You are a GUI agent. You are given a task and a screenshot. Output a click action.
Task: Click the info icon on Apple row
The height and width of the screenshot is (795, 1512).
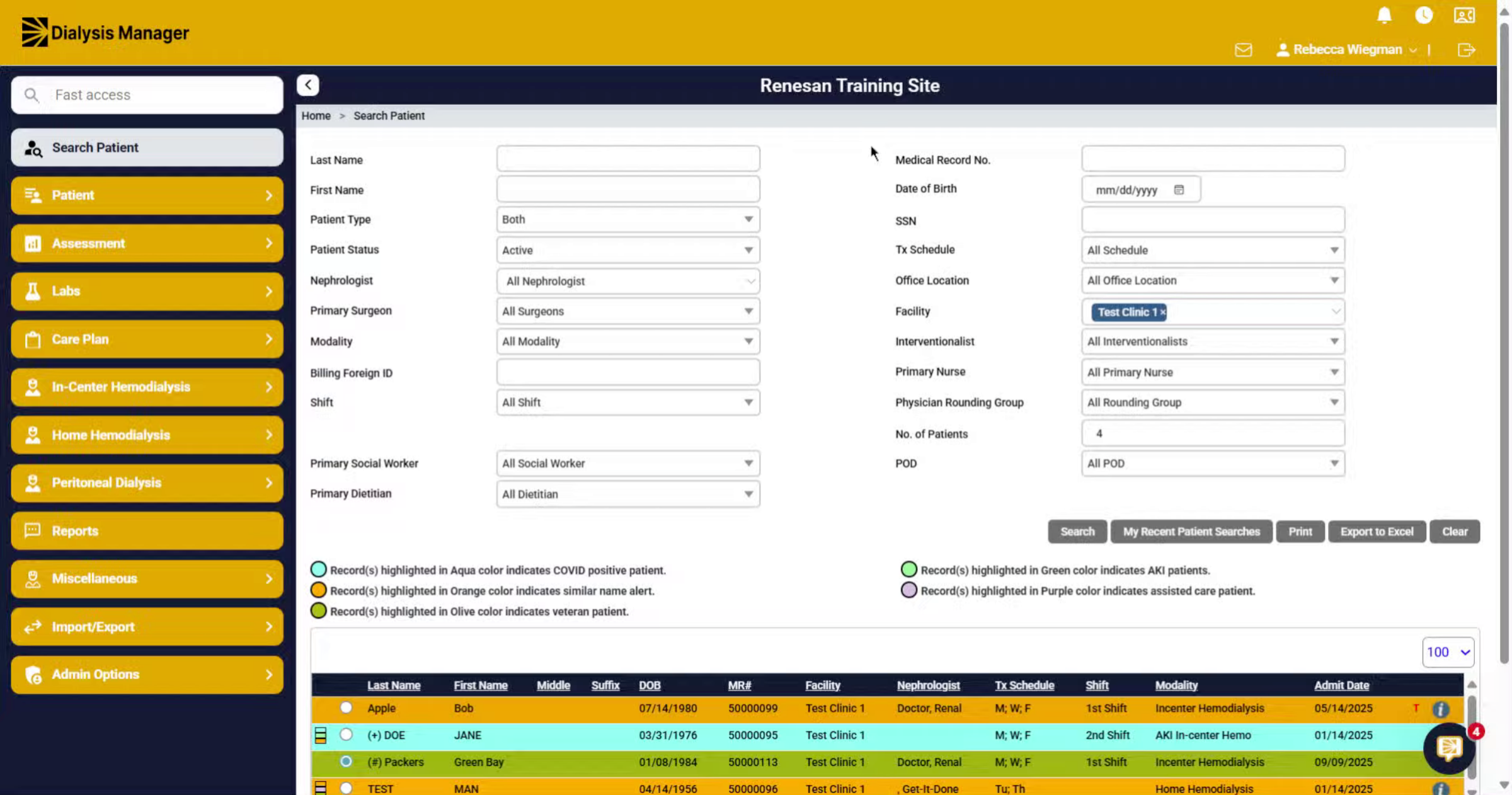coord(1440,709)
